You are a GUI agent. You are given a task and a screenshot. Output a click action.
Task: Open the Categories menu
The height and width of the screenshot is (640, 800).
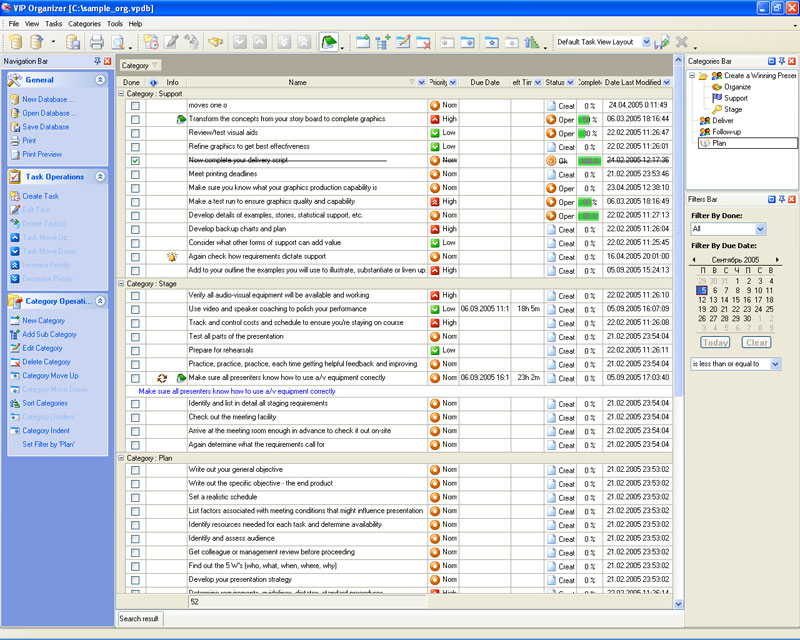(x=85, y=23)
